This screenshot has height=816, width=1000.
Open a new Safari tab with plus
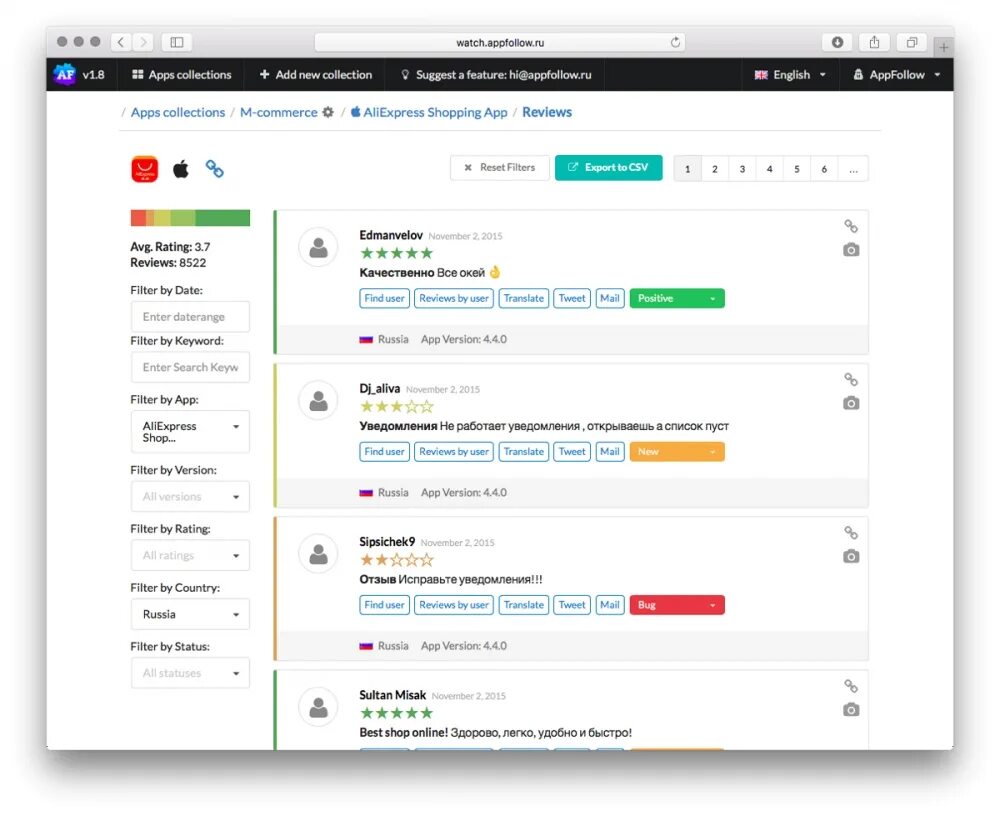pos(943,47)
